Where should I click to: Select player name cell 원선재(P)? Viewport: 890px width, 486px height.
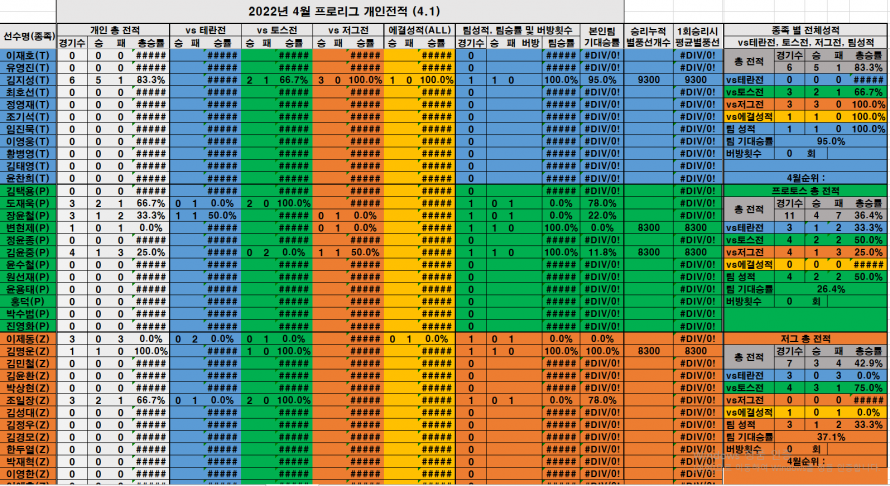pyautogui.click(x=28, y=277)
